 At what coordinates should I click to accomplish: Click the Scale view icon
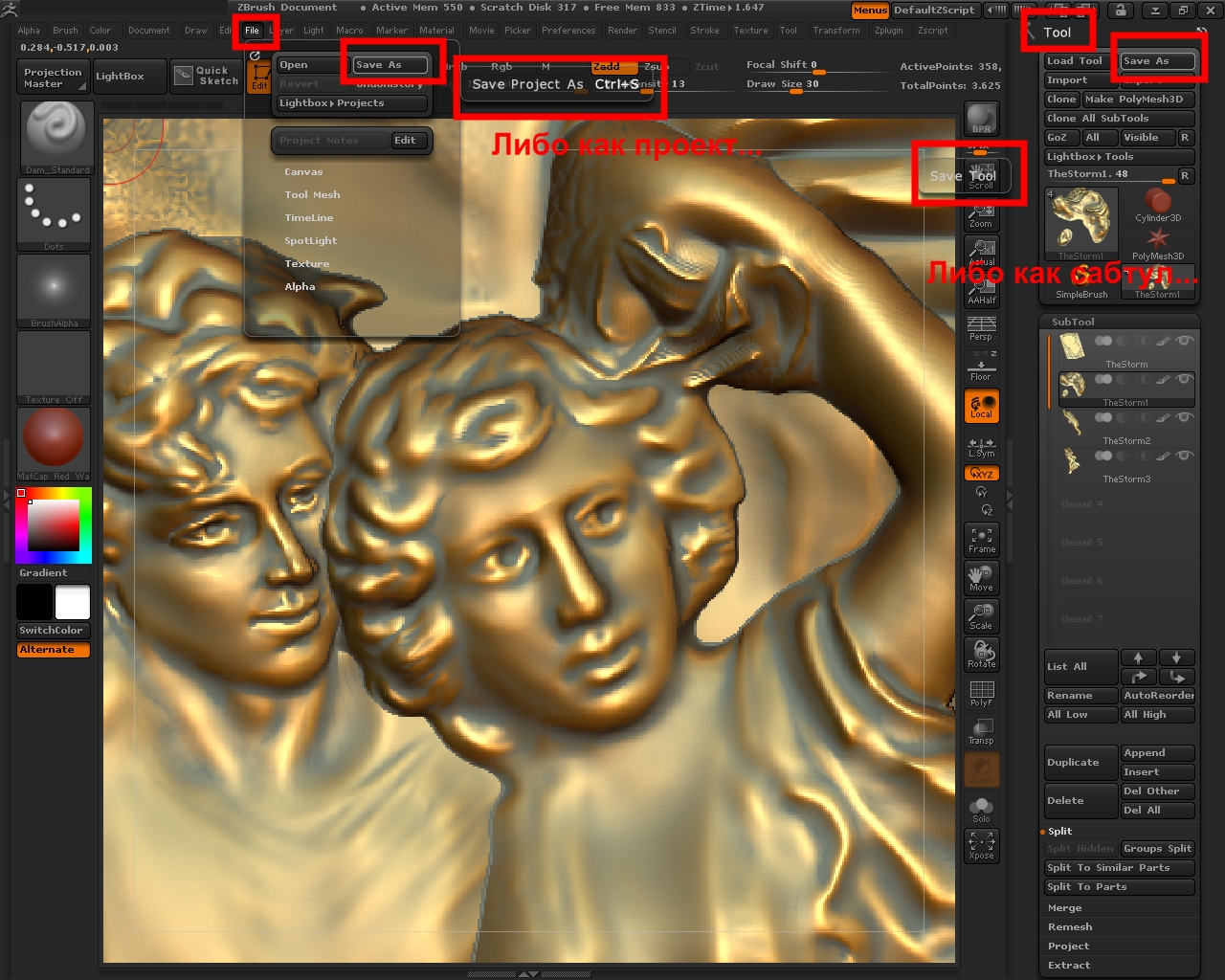pos(982,617)
